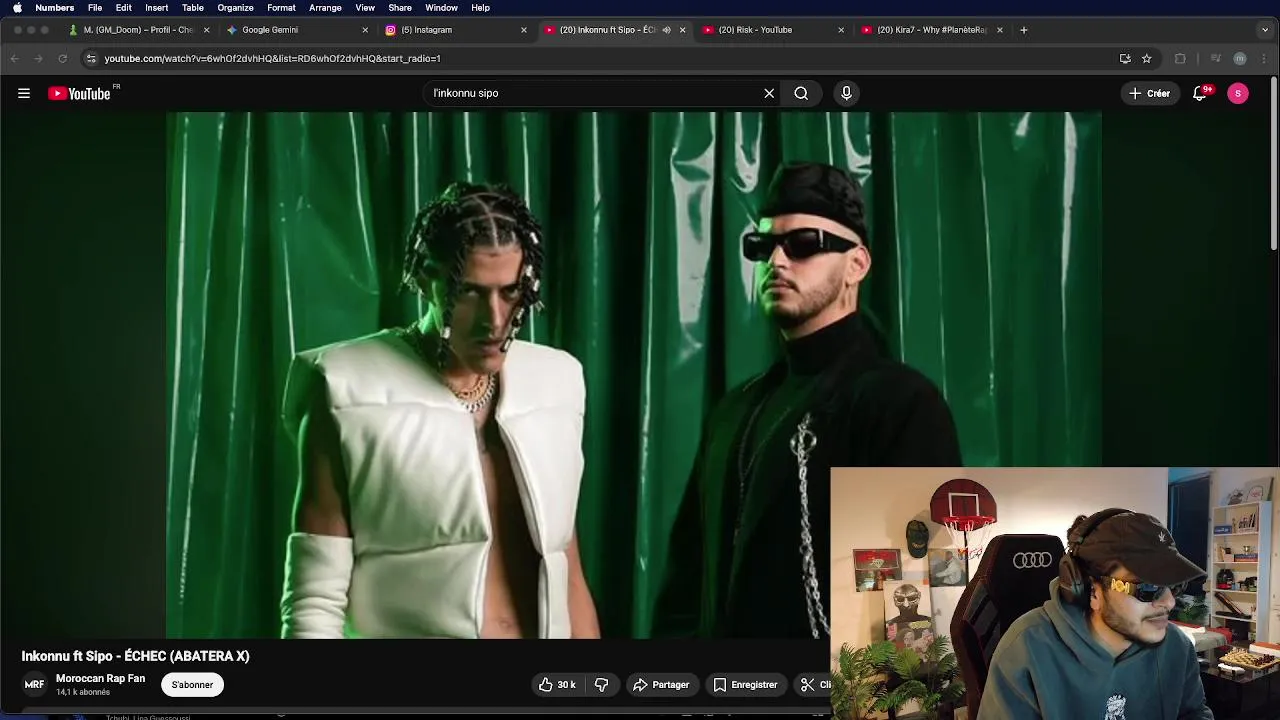This screenshot has width=1280, height=720.
Task: Click the page vertical scrollbar
Action: [1274, 165]
